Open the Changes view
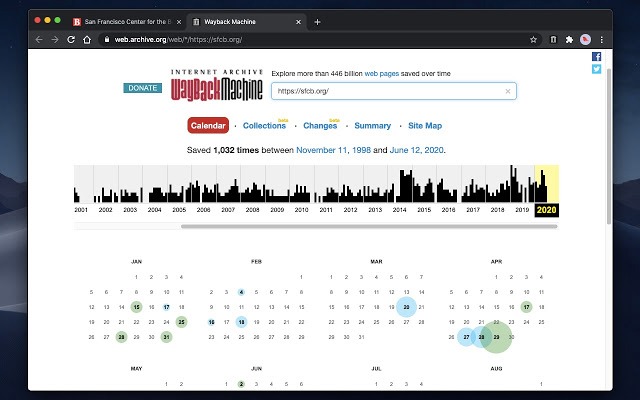 coord(320,126)
